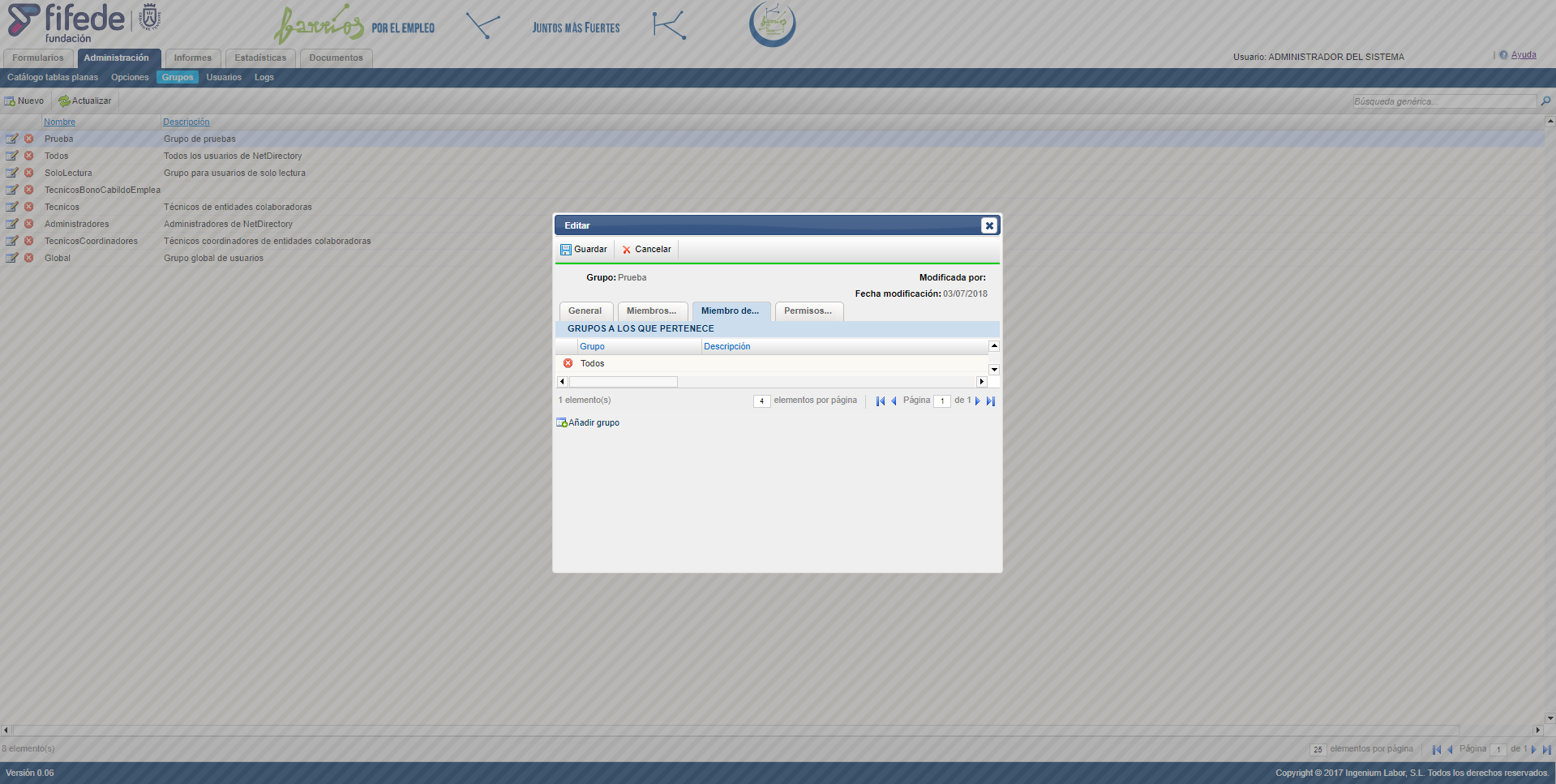1556x784 pixels.
Task: Click the dialog elements-per-page field
Action: (761, 401)
